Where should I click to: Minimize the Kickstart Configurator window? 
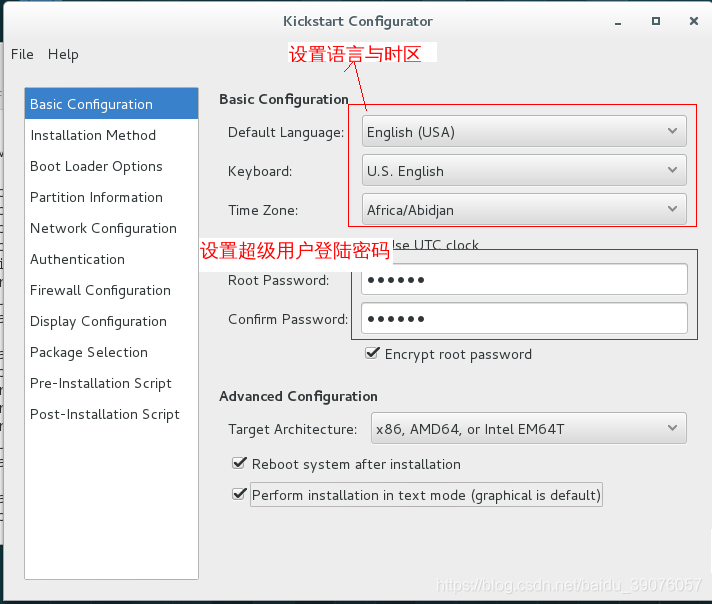coord(618,21)
